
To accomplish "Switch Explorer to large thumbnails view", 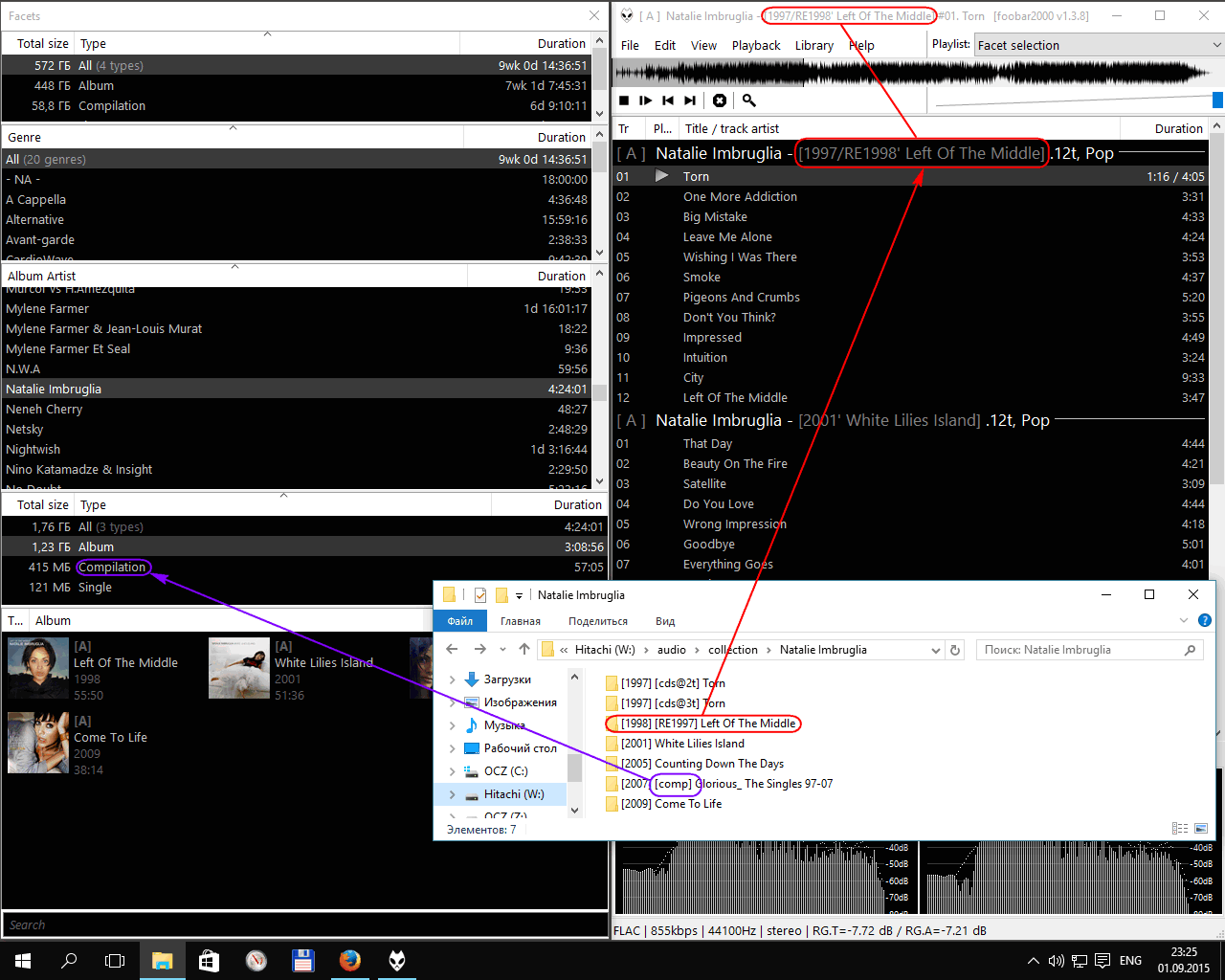I will pyautogui.click(x=1202, y=829).
